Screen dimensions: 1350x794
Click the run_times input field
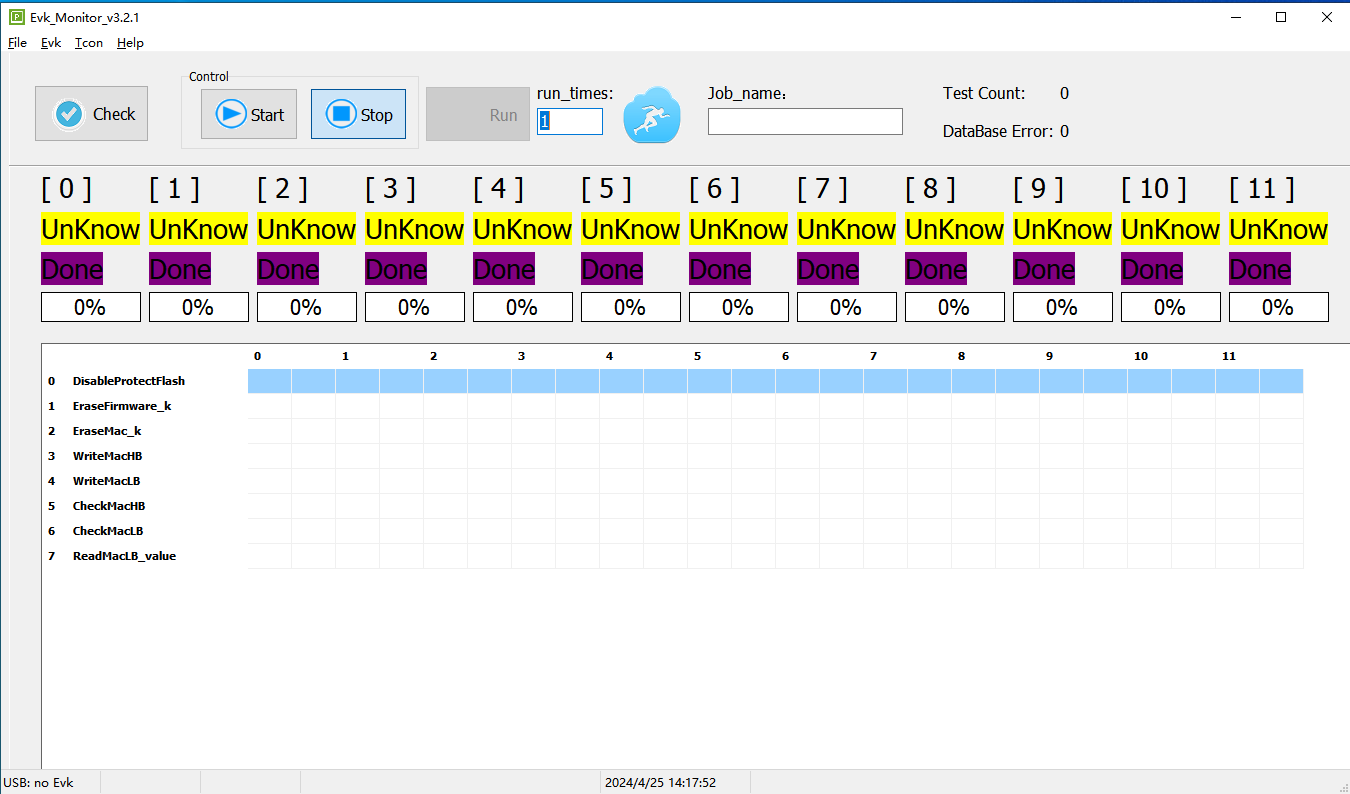pos(570,121)
